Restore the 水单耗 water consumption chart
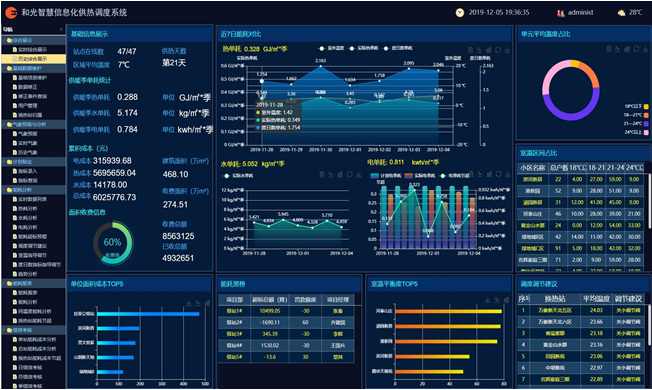Screen dimensions: 652x390 (349, 175)
